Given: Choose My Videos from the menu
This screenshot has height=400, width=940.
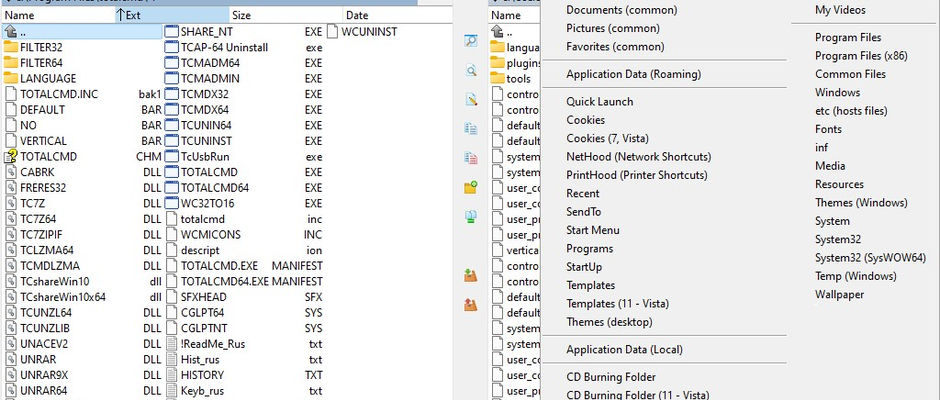Looking at the screenshot, I should (840, 10).
